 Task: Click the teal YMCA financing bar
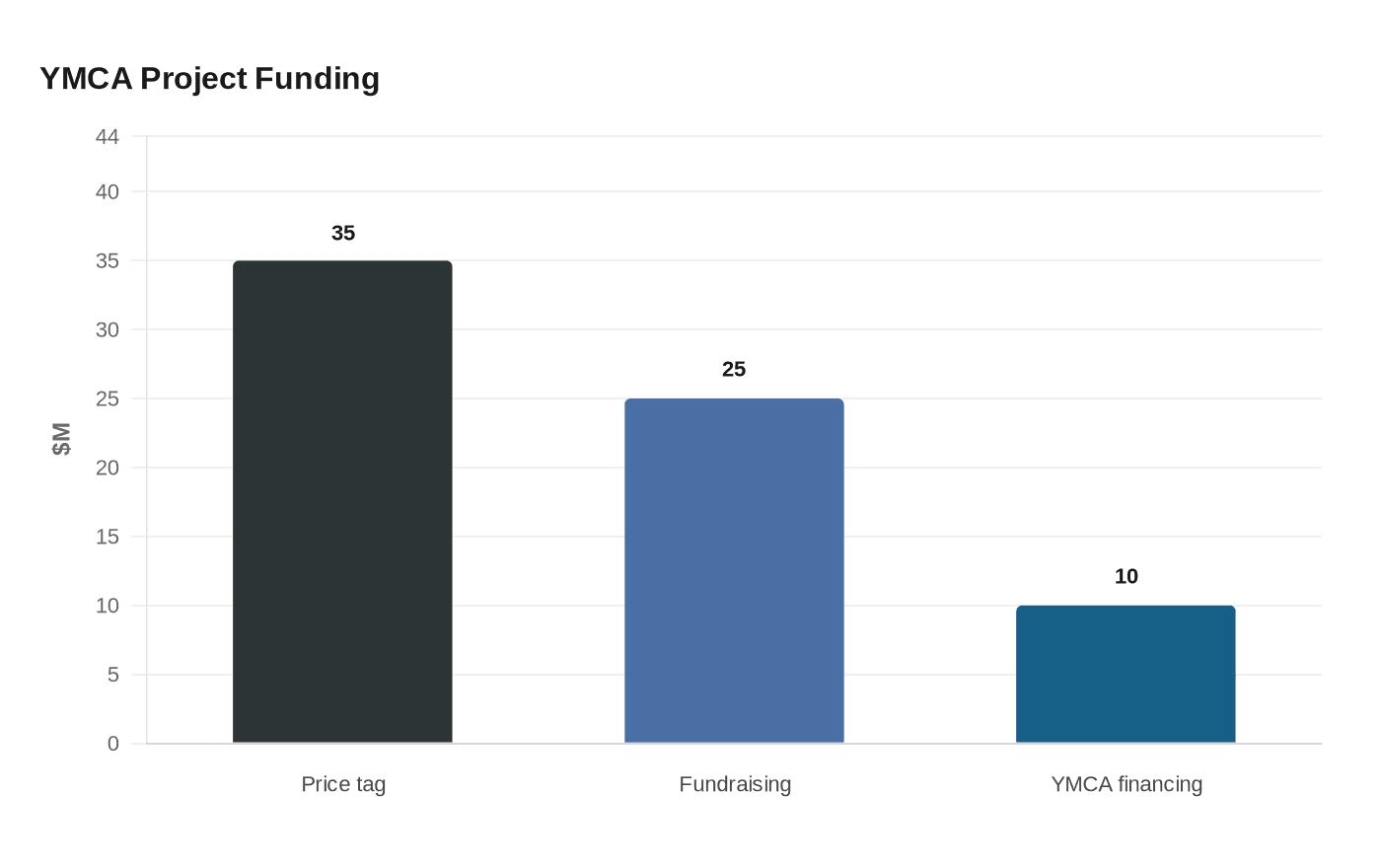(1126, 675)
